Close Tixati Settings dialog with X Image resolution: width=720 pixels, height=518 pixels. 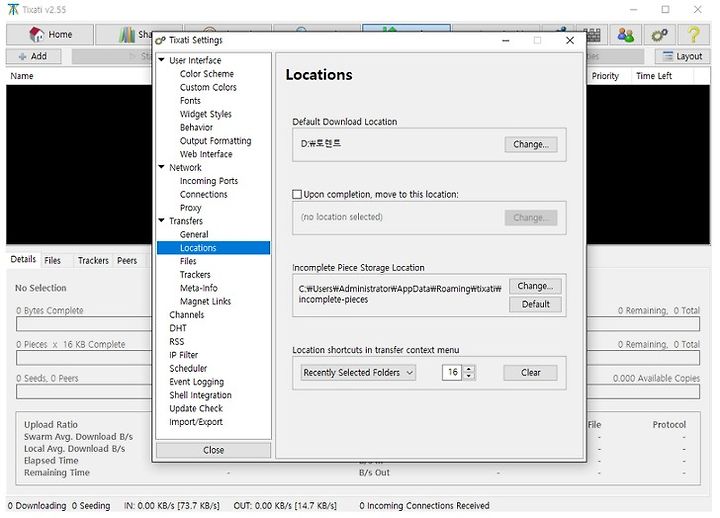click(570, 40)
